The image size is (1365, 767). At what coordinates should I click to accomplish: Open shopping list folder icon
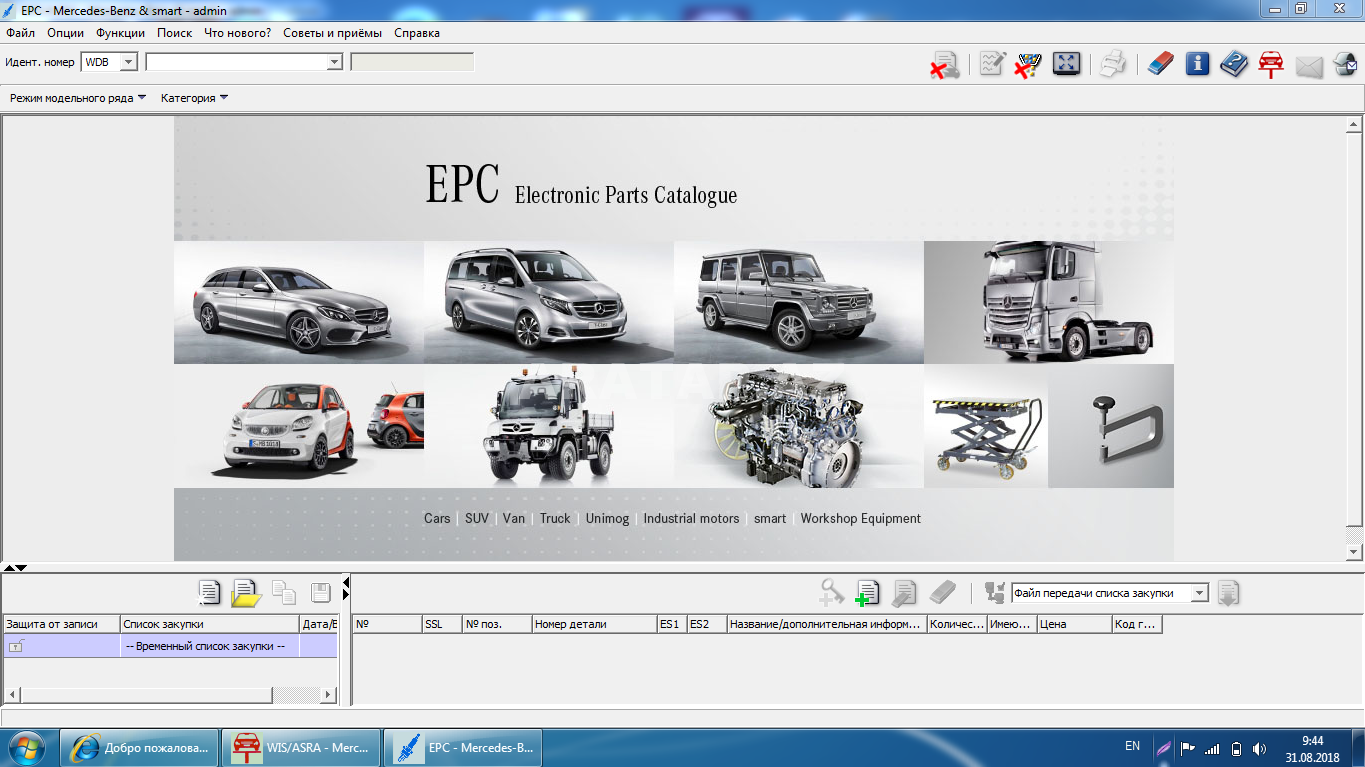(246, 594)
